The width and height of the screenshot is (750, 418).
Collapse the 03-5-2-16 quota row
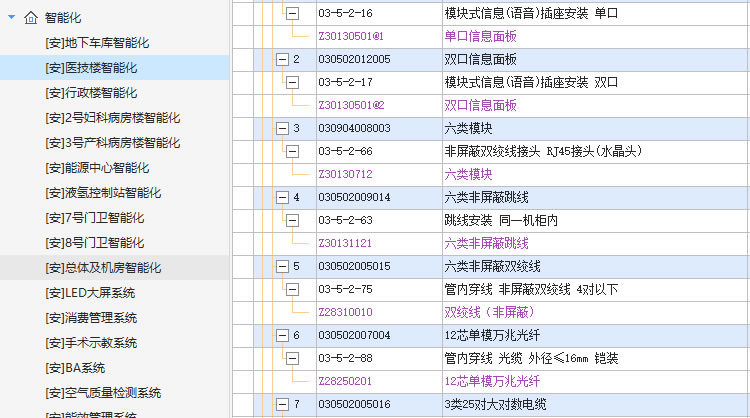coord(292,13)
